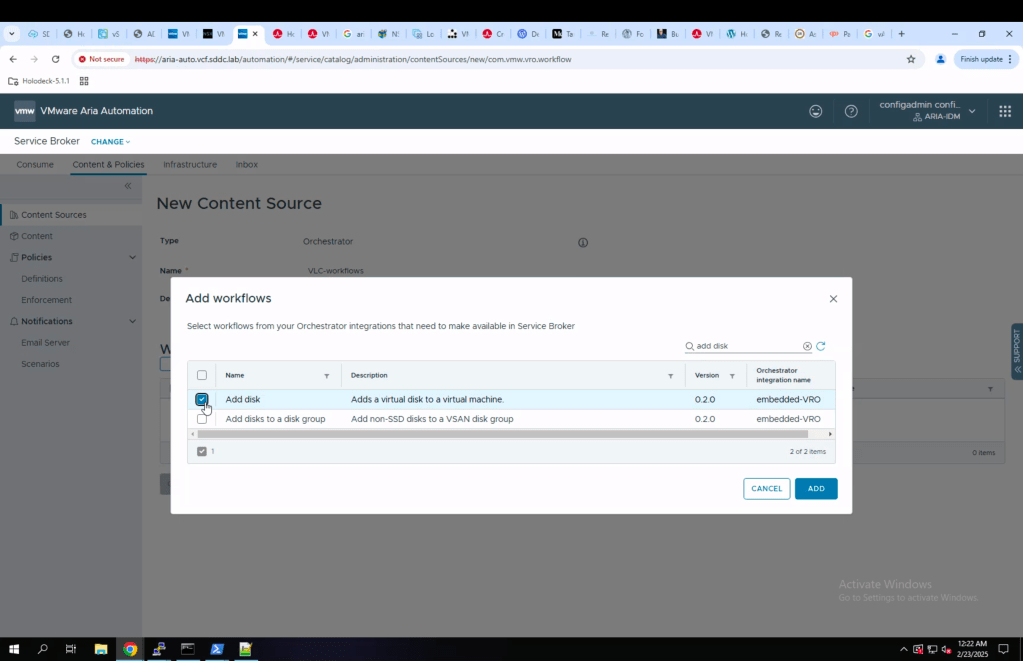Click the refresh icon beside search box
The width and height of the screenshot is (1023, 661).
(821, 346)
